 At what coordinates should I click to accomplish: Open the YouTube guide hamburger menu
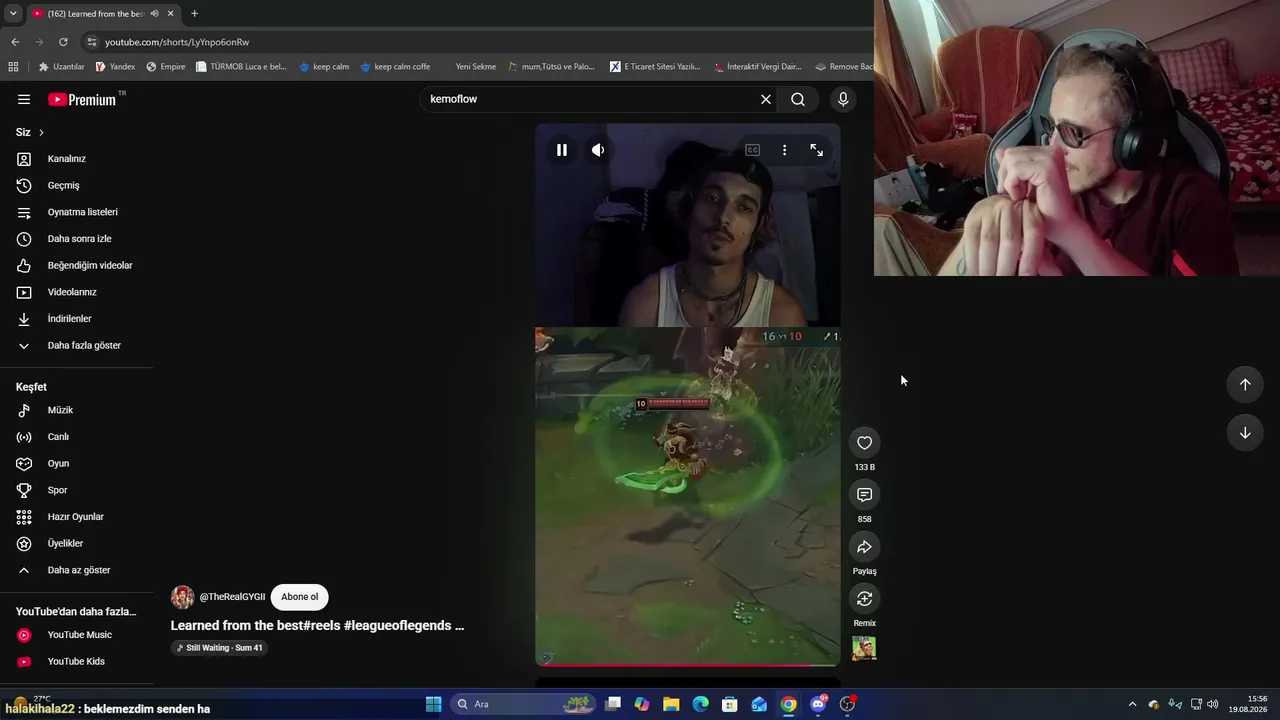[x=24, y=99]
